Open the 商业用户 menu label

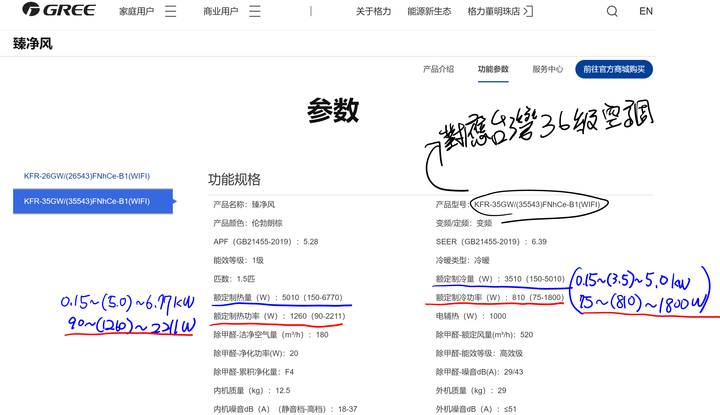(220, 11)
